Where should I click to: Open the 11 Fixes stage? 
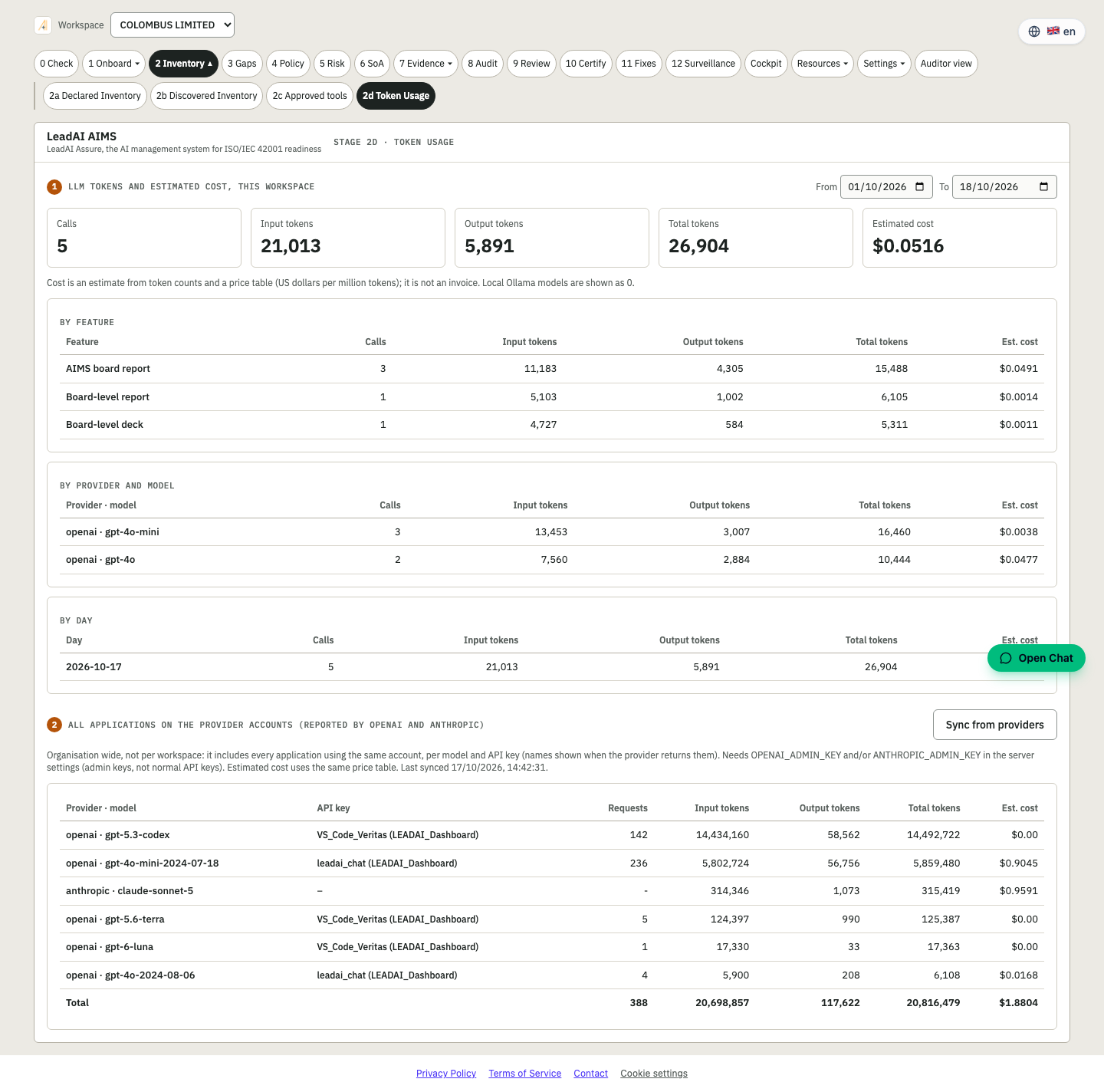(639, 64)
